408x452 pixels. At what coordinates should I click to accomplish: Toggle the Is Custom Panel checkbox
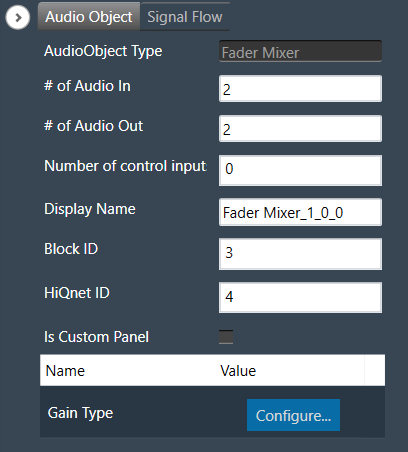coord(226,337)
